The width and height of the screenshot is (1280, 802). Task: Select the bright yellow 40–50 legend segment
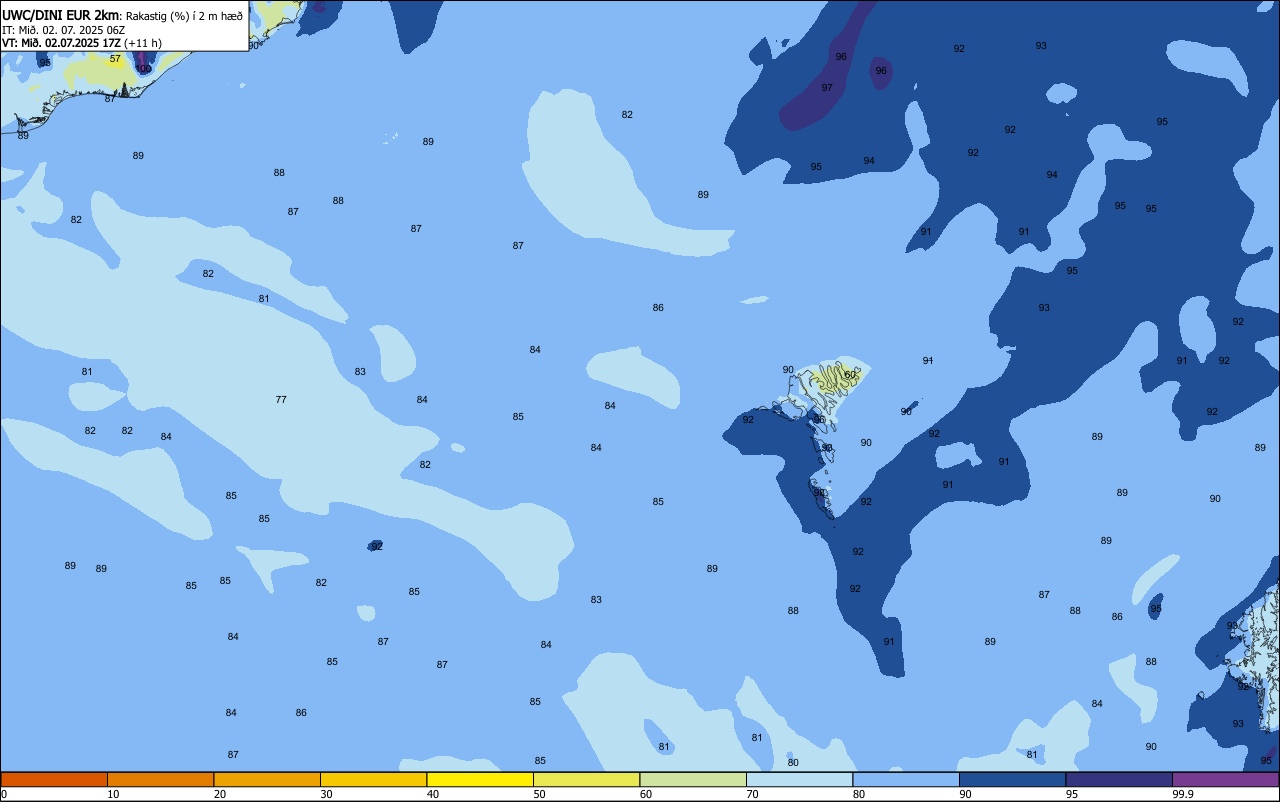(480, 779)
